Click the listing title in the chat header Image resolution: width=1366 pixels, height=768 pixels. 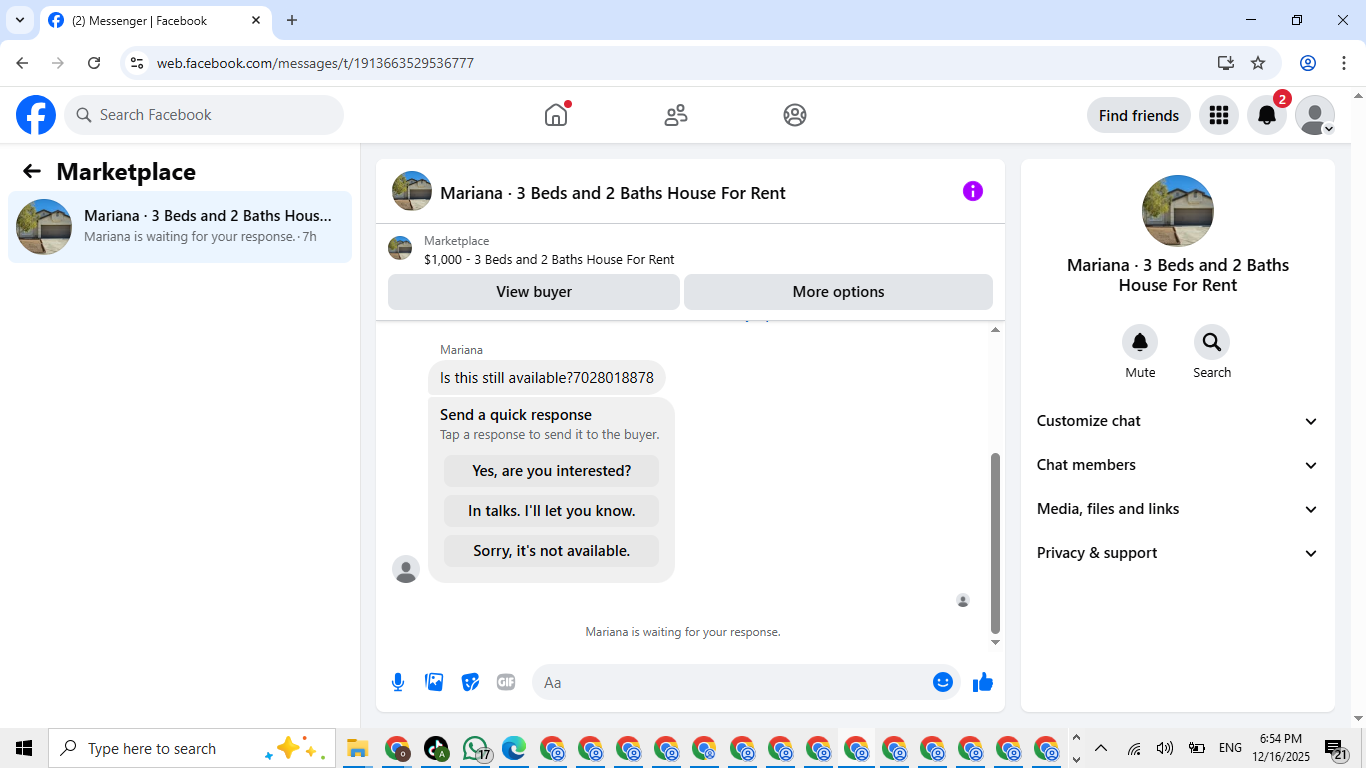click(x=613, y=193)
